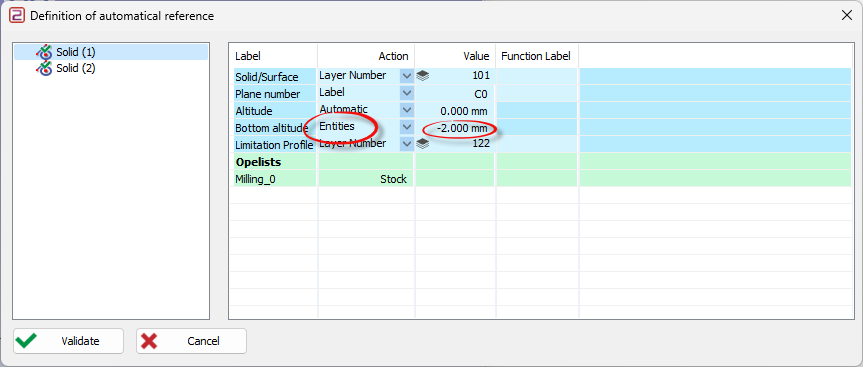Click the Milling_0 Stock action cell
The height and width of the screenshot is (367, 863).
366,179
